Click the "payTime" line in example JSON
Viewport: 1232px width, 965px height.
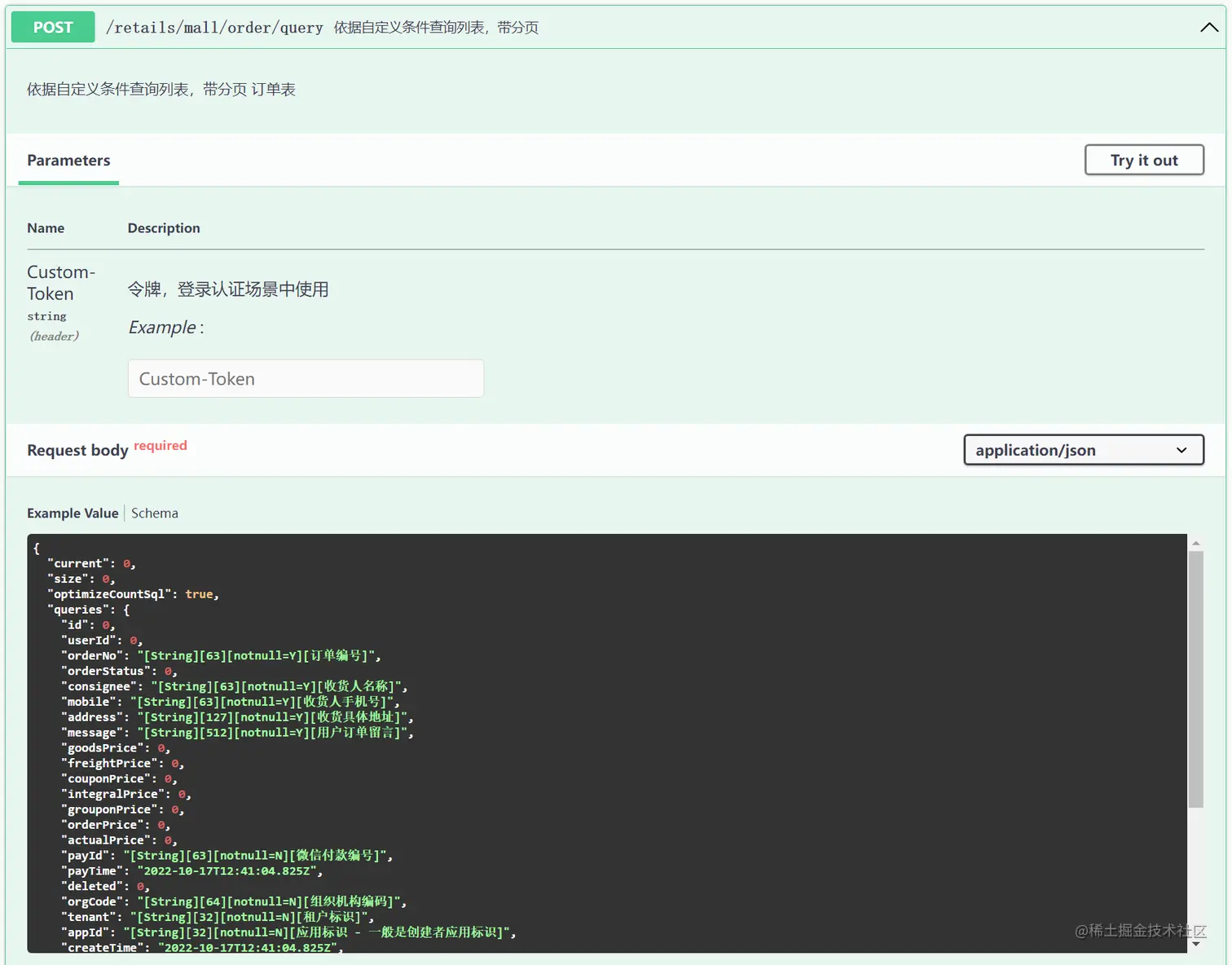[x=192, y=871]
